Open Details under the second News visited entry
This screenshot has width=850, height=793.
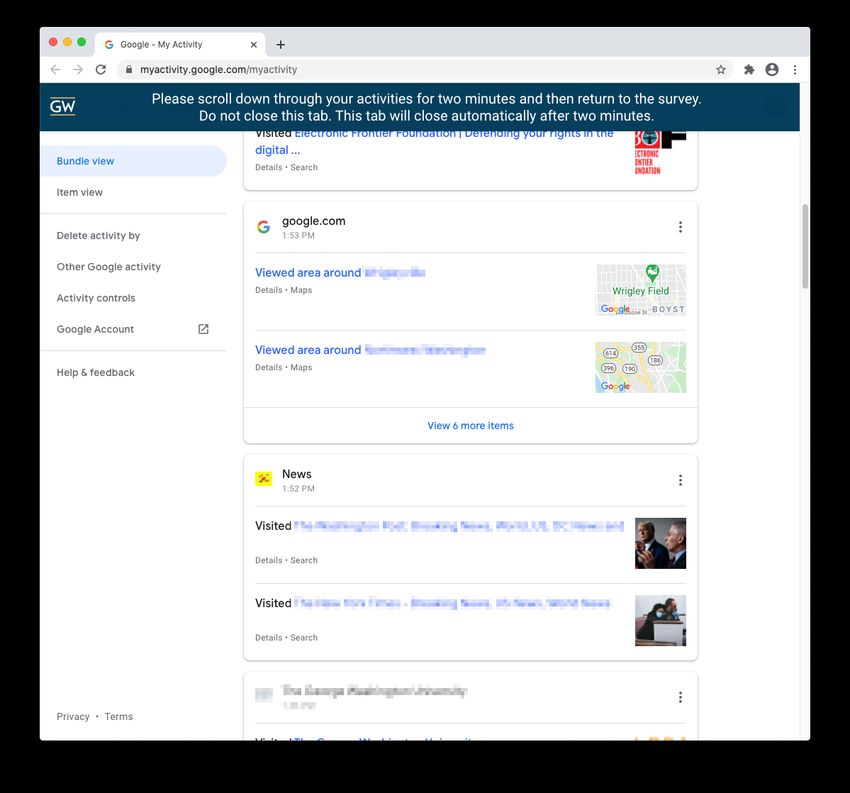click(269, 638)
